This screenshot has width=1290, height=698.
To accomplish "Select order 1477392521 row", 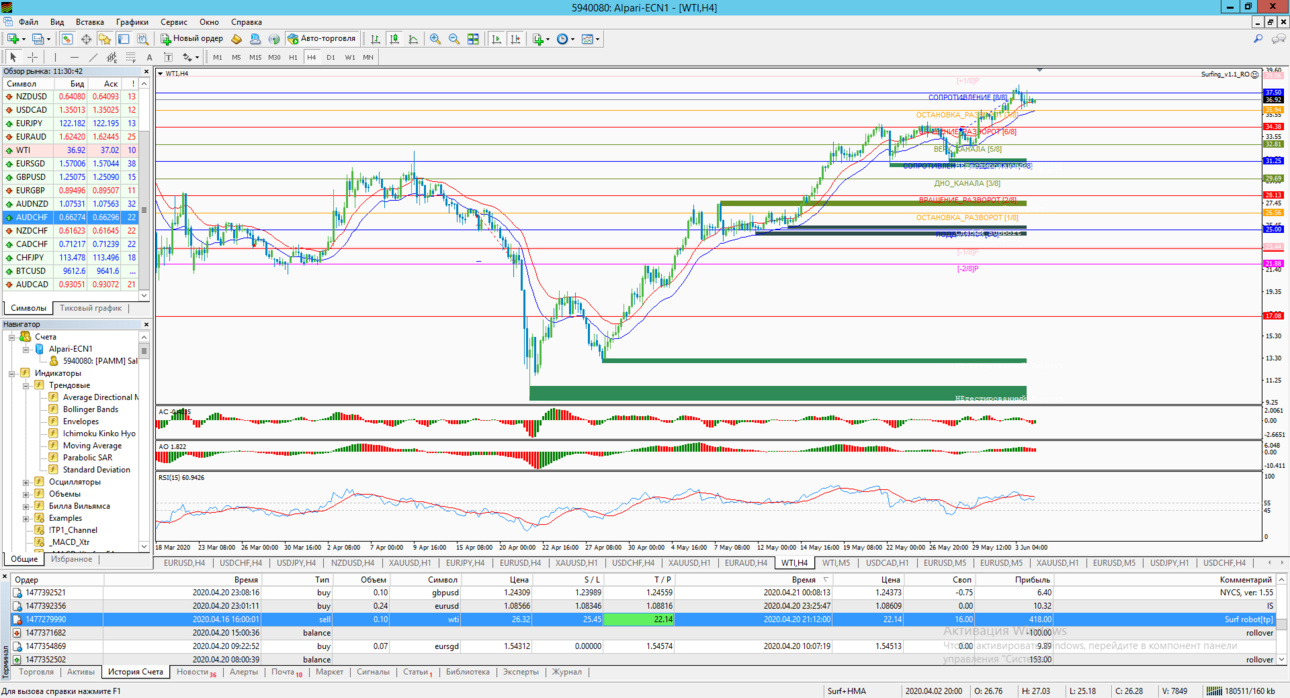I will pyautogui.click(x=640, y=592).
